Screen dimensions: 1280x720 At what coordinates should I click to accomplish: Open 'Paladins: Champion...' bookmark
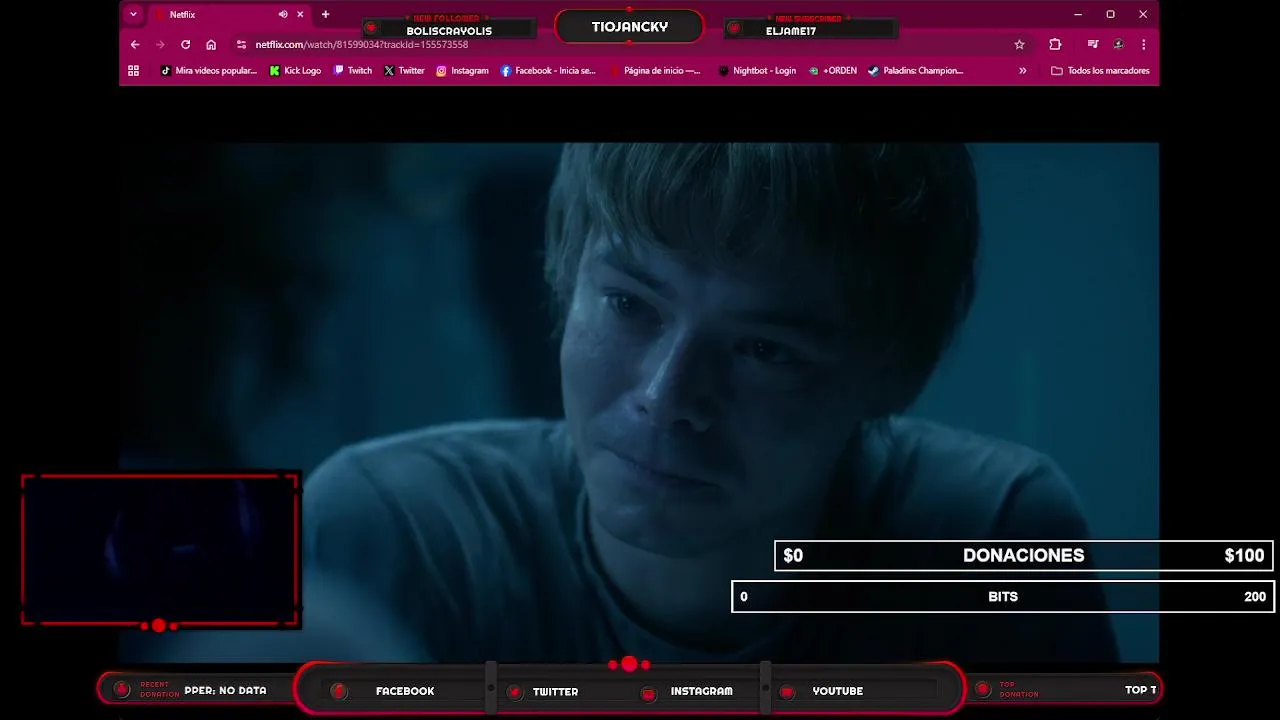coord(915,70)
